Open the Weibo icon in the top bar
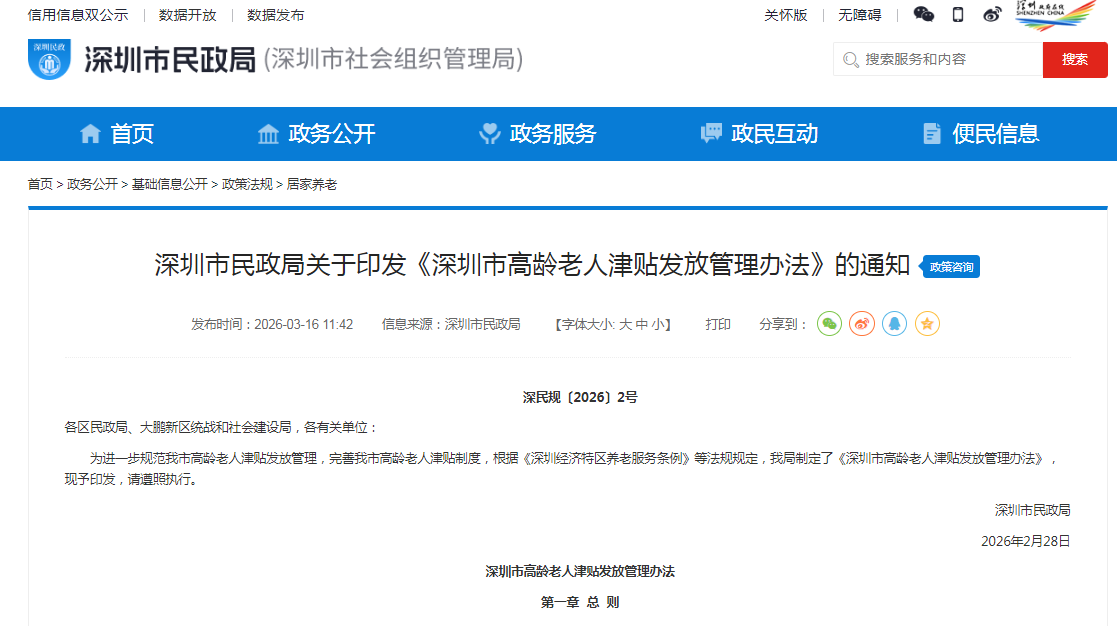This screenshot has height=626, width=1117. (992, 14)
